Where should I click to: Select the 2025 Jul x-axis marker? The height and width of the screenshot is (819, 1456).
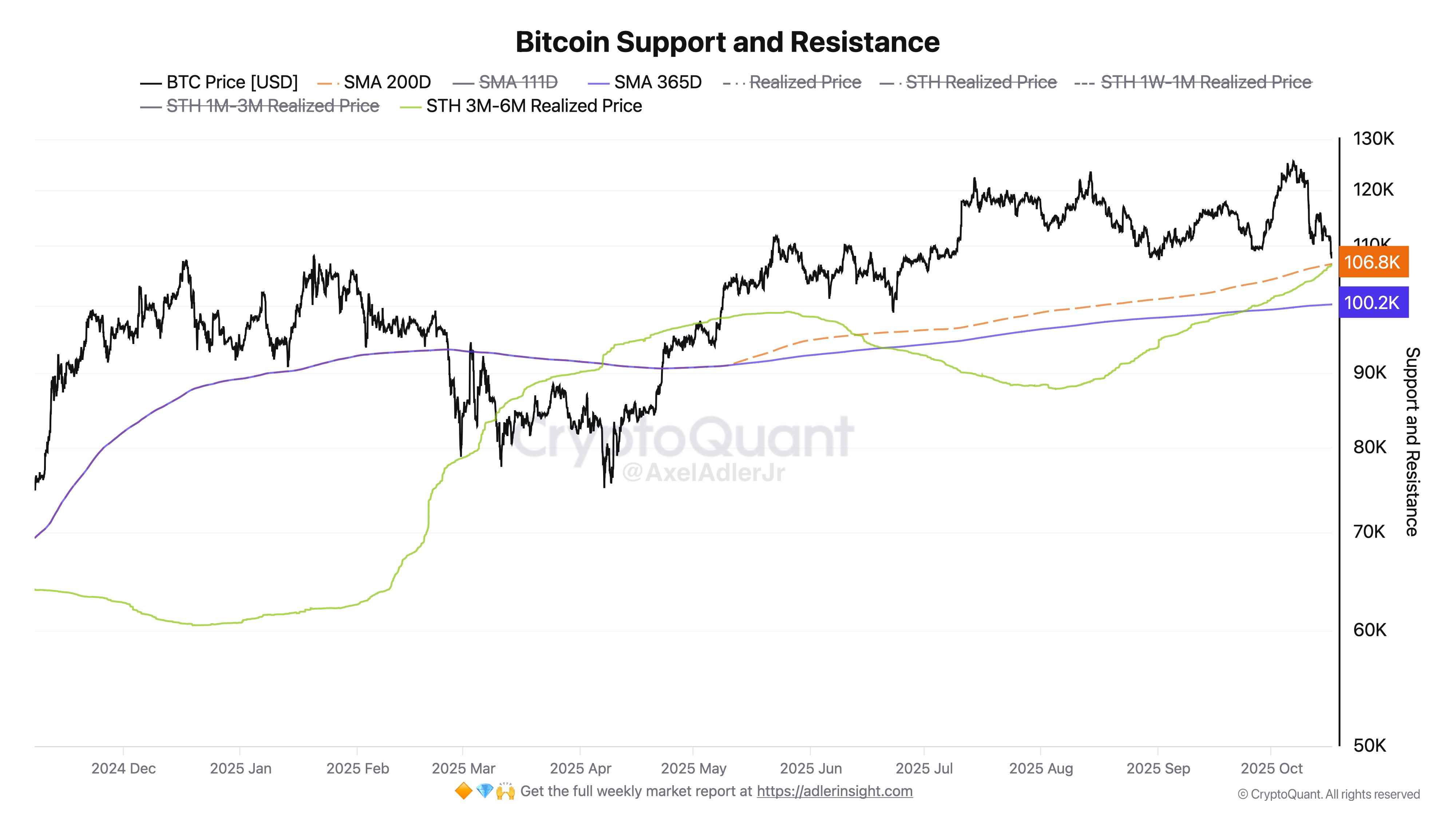(x=924, y=769)
